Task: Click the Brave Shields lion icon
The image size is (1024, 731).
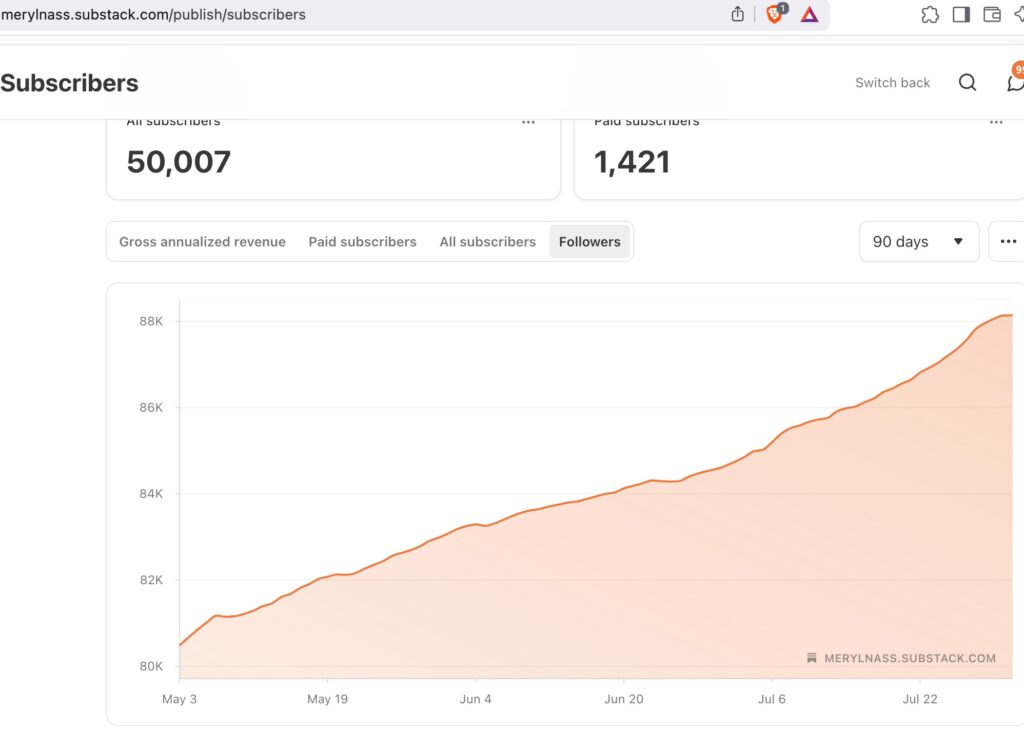Action: 774,15
